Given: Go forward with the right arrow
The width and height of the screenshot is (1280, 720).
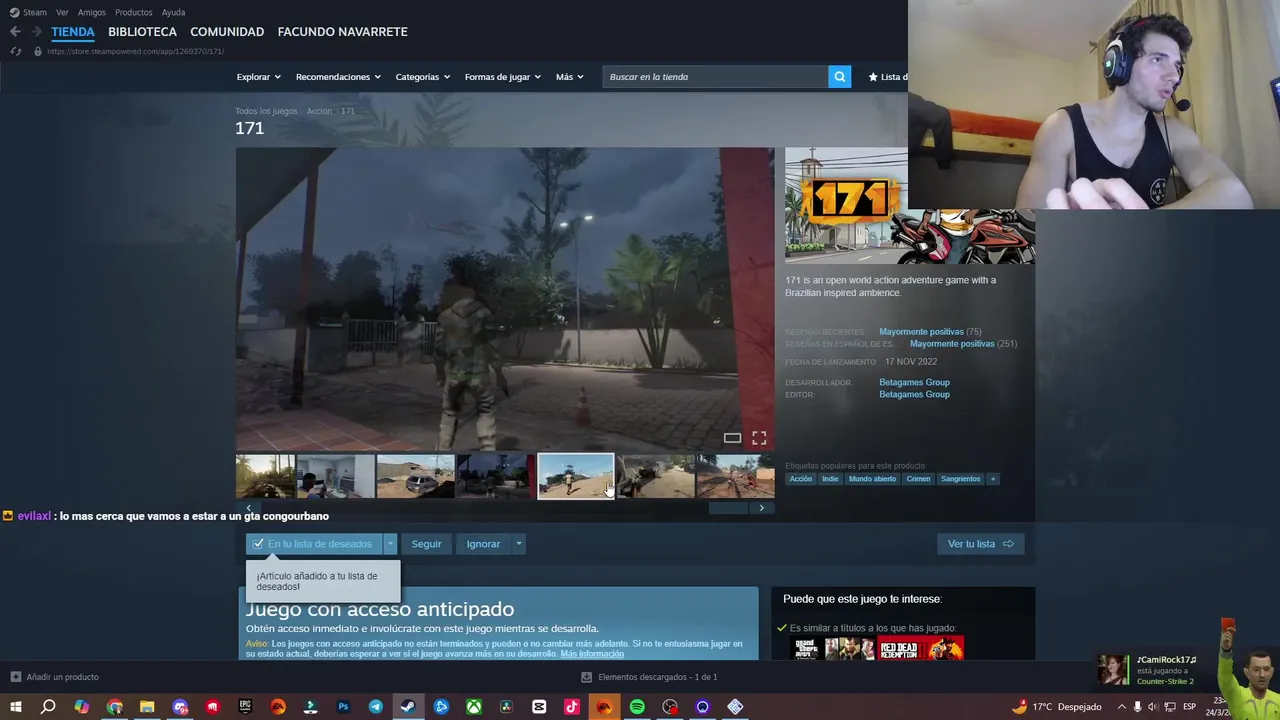Looking at the screenshot, I should tap(36, 32).
